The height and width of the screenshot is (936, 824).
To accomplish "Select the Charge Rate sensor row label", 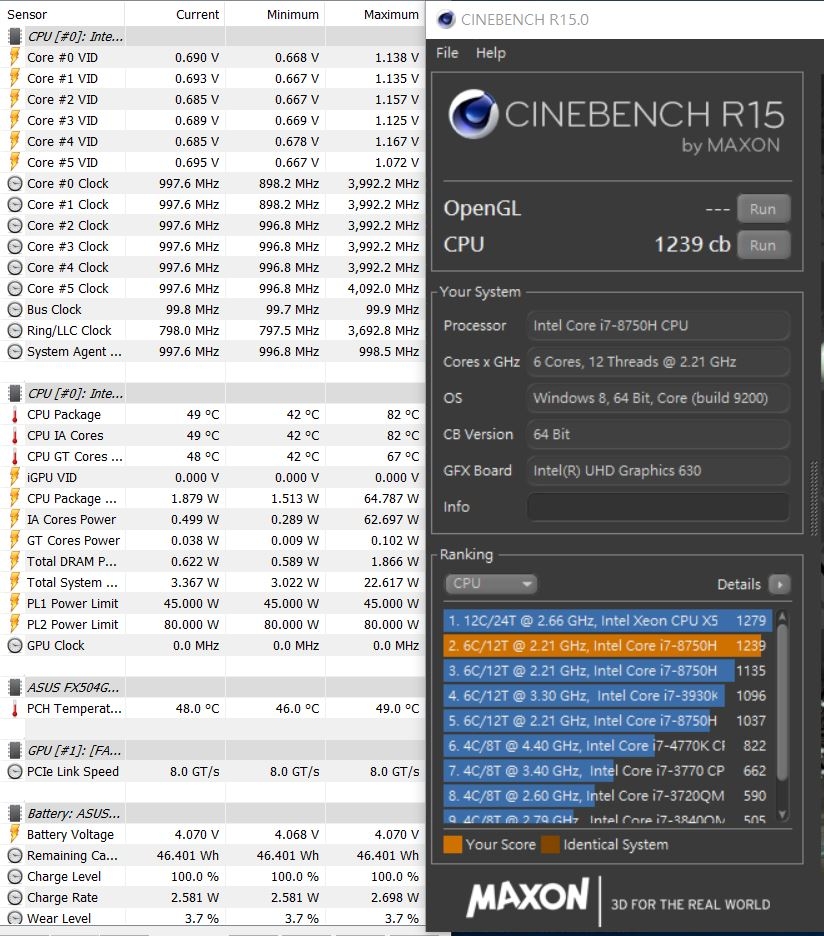I will point(62,898).
